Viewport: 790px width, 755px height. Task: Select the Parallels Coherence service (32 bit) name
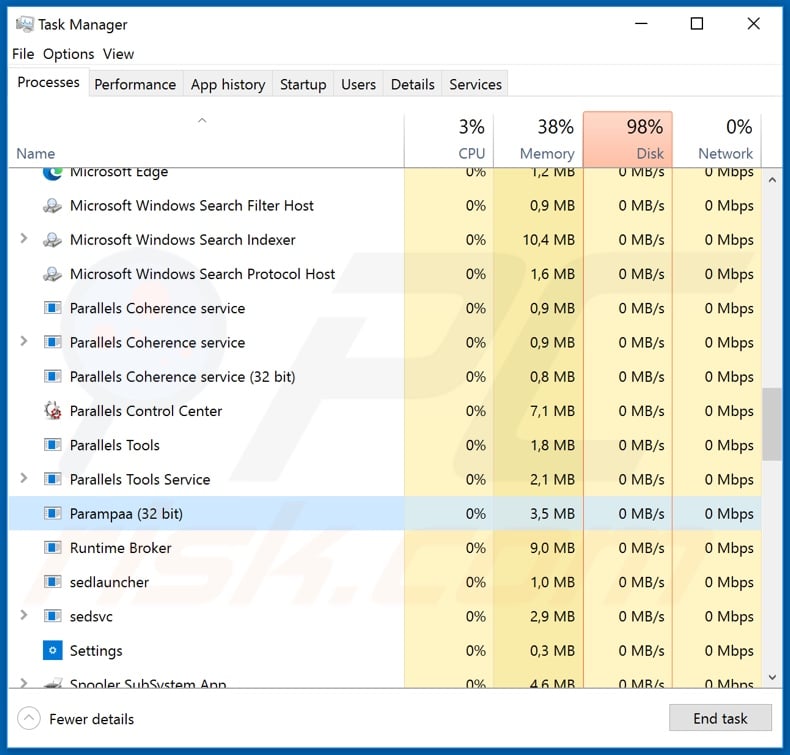(x=182, y=377)
